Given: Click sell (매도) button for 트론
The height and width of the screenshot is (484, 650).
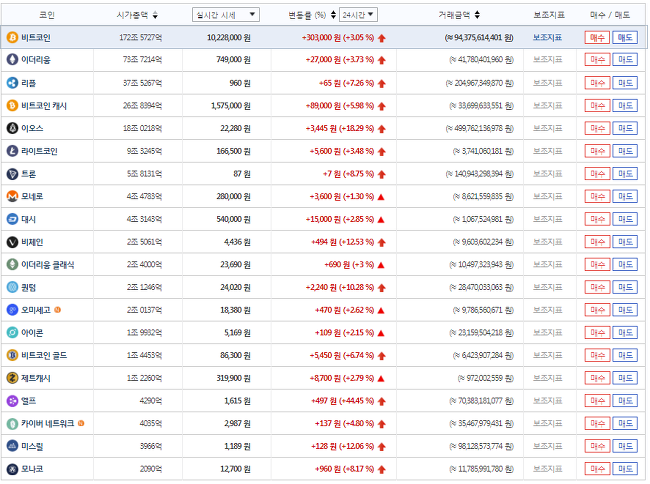Looking at the screenshot, I should pyautogui.click(x=625, y=174).
